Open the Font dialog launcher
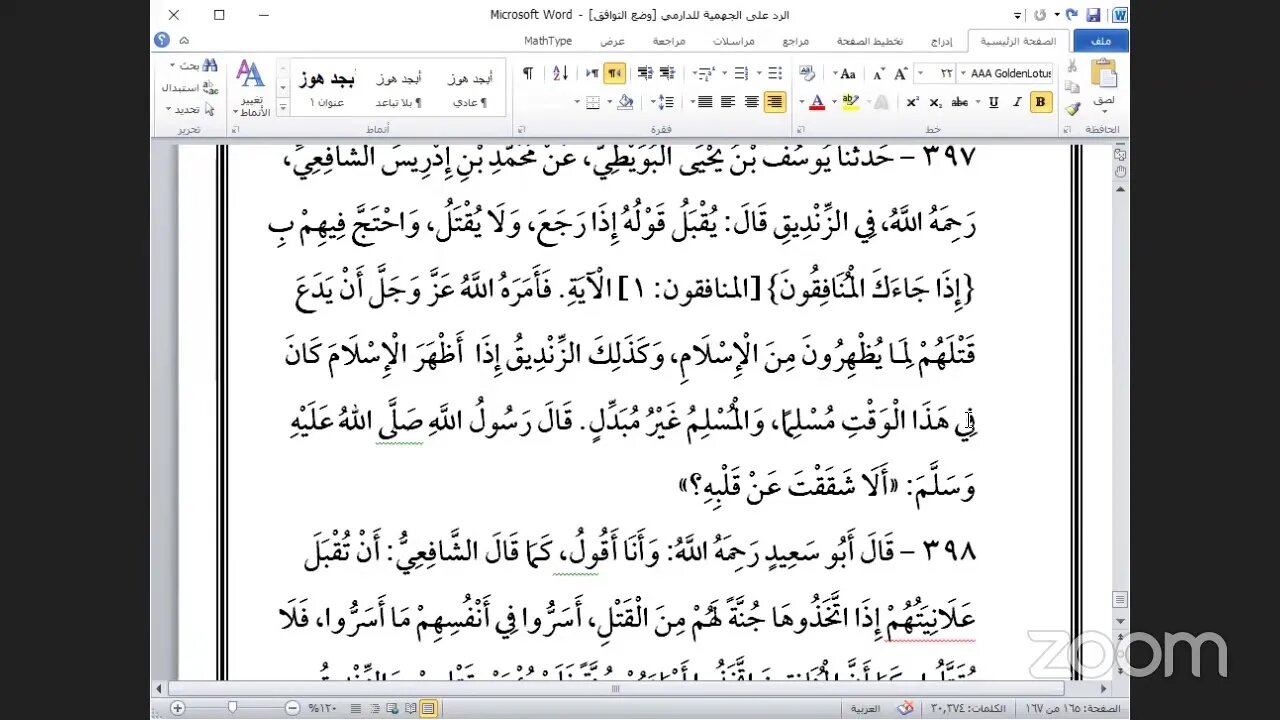Image resolution: width=1280 pixels, height=720 pixels. [800, 130]
